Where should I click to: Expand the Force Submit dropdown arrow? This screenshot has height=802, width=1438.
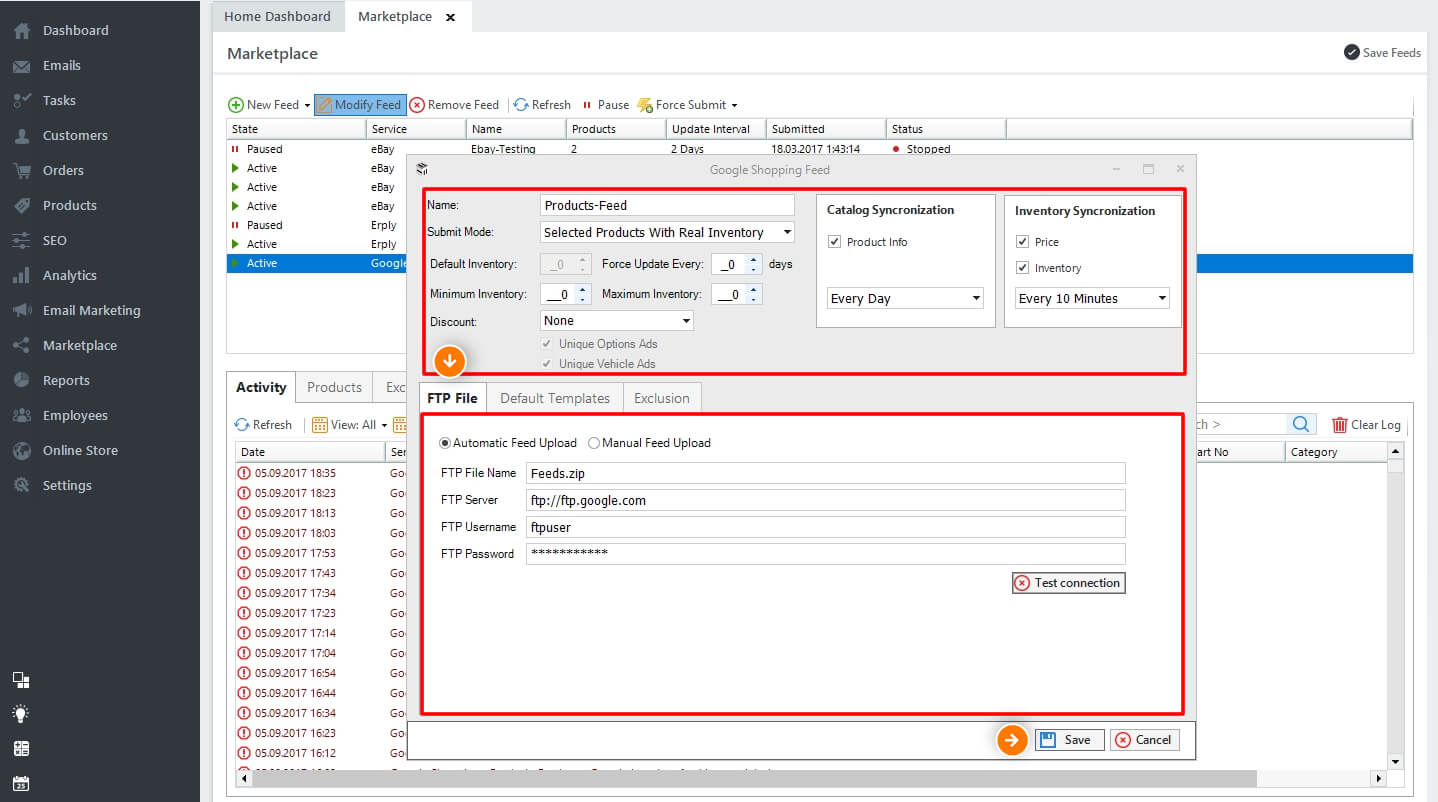(734, 105)
